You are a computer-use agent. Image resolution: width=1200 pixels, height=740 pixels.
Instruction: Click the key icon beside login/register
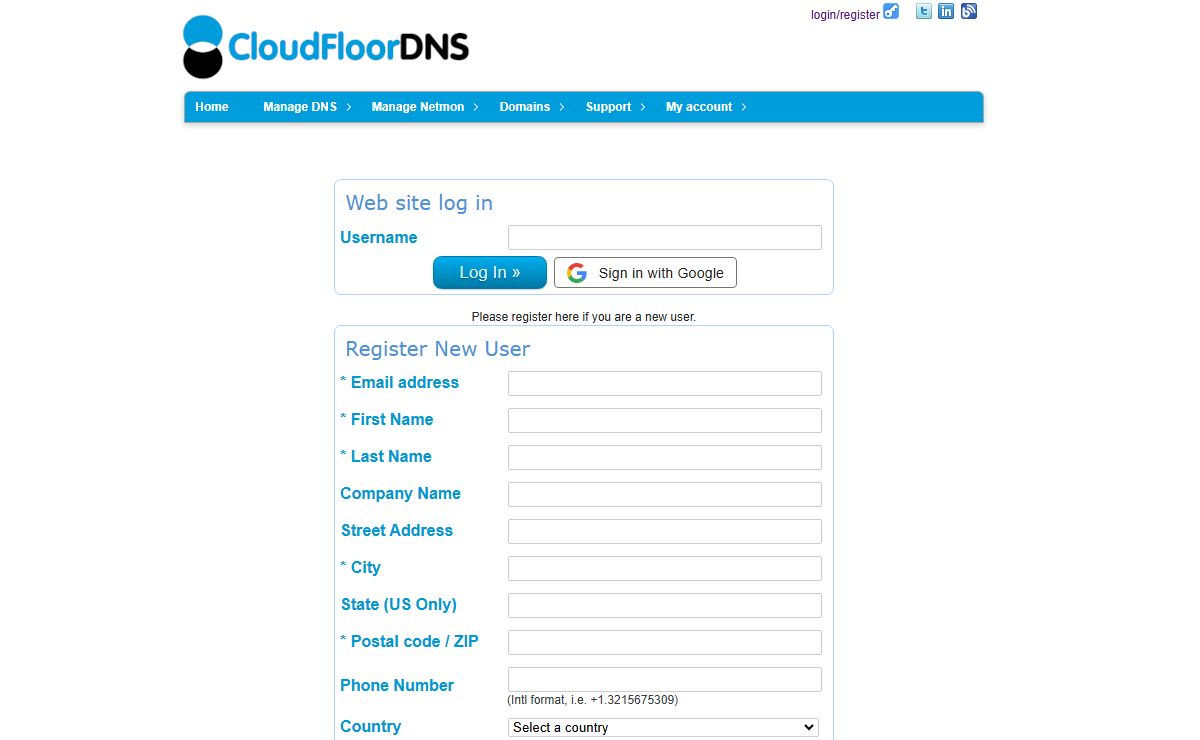click(891, 12)
